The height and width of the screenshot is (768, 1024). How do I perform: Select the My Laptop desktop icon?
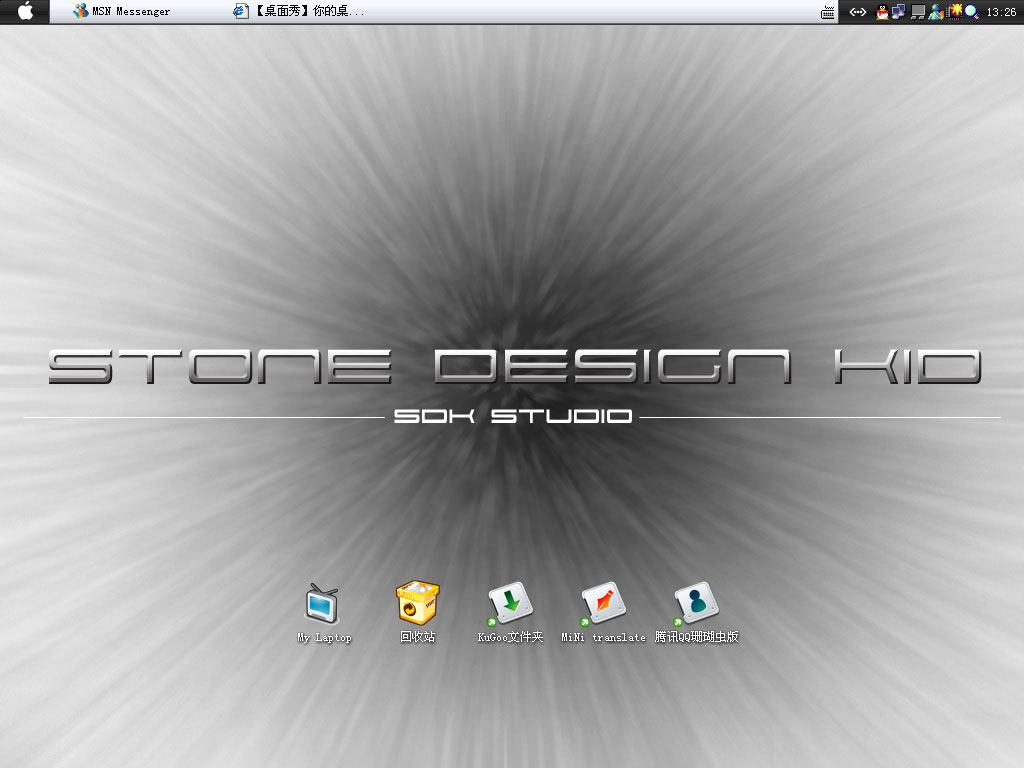tap(324, 613)
